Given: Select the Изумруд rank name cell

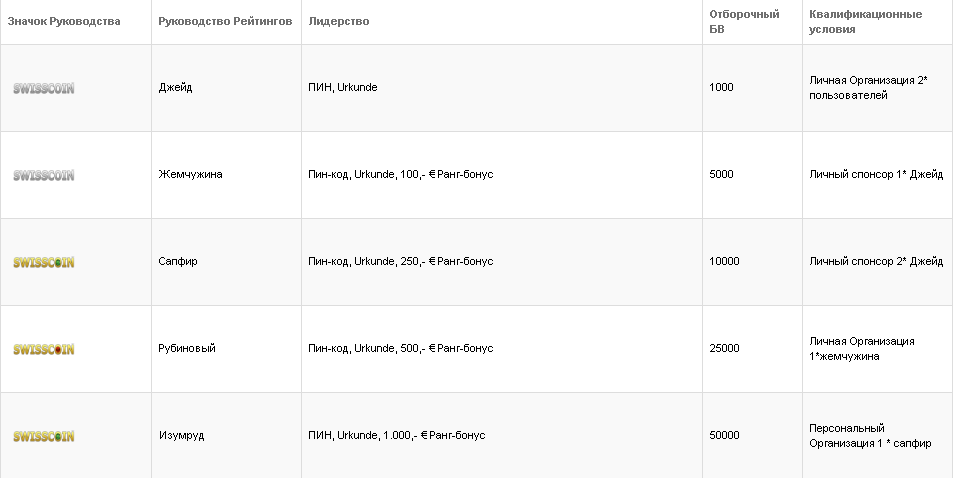Looking at the screenshot, I should click(x=182, y=436).
